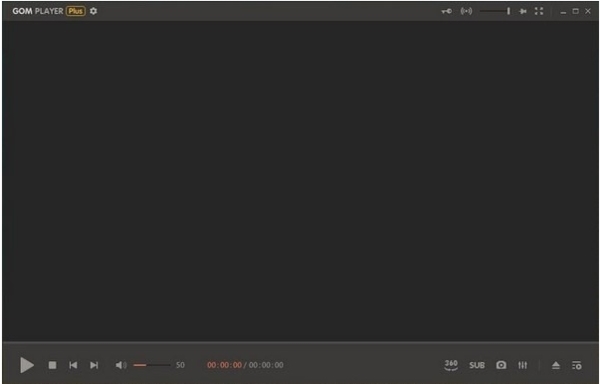This screenshot has height=384, width=600.
Task: Open control panel with the sliders icon
Action: tap(523, 365)
